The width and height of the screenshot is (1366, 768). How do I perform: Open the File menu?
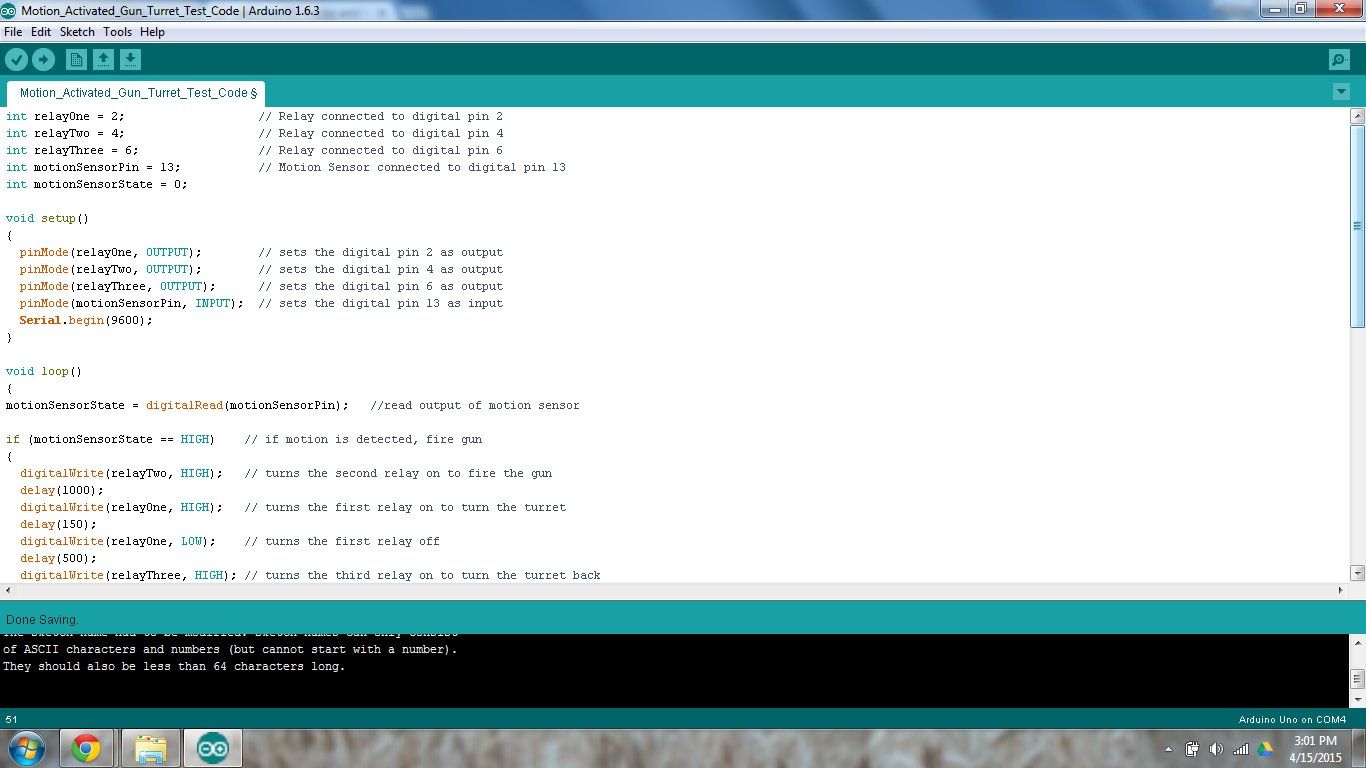[x=13, y=32]
